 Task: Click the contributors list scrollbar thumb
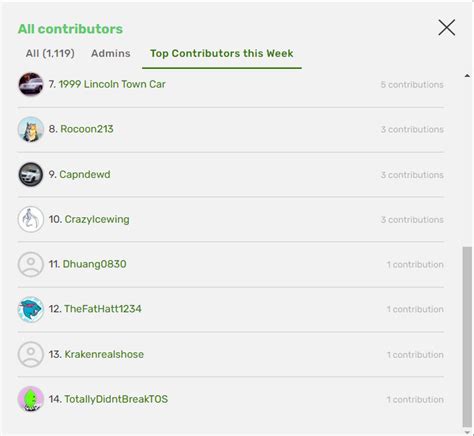point(467,337)
